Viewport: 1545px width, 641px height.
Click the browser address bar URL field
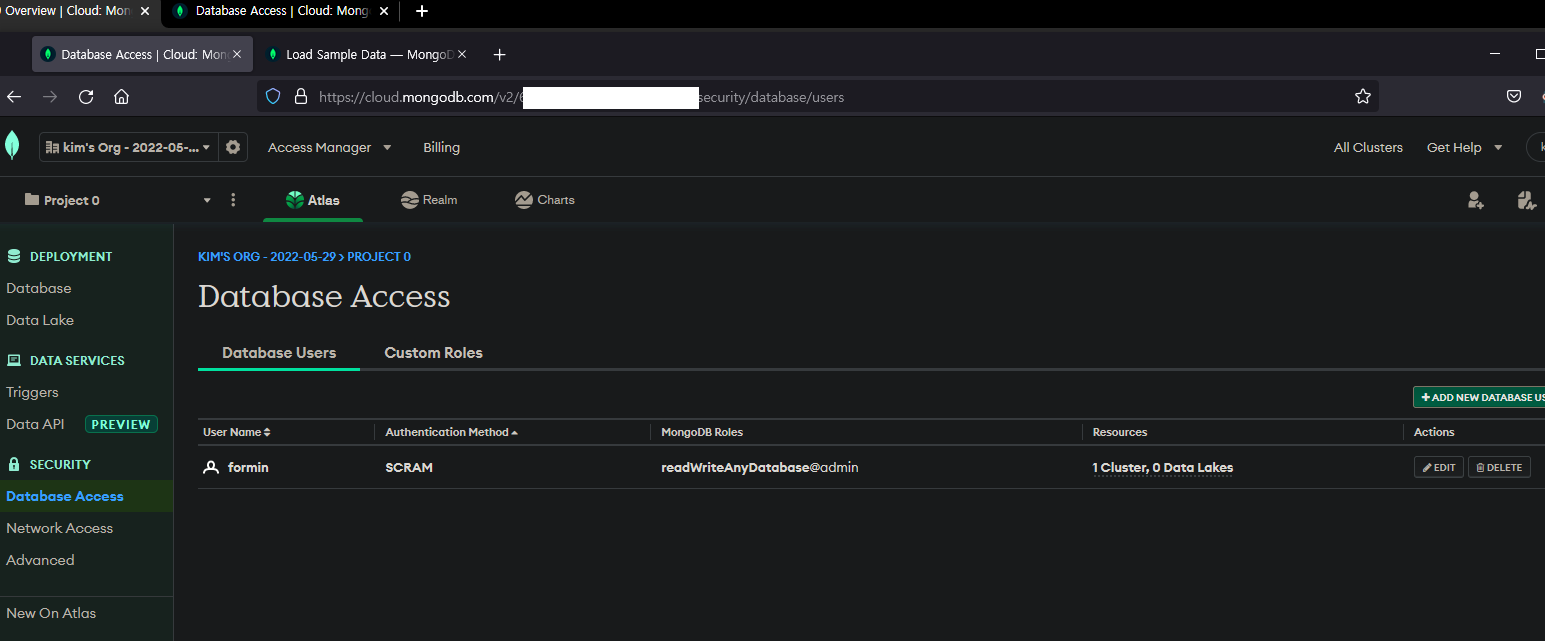[x=820, y=97]
